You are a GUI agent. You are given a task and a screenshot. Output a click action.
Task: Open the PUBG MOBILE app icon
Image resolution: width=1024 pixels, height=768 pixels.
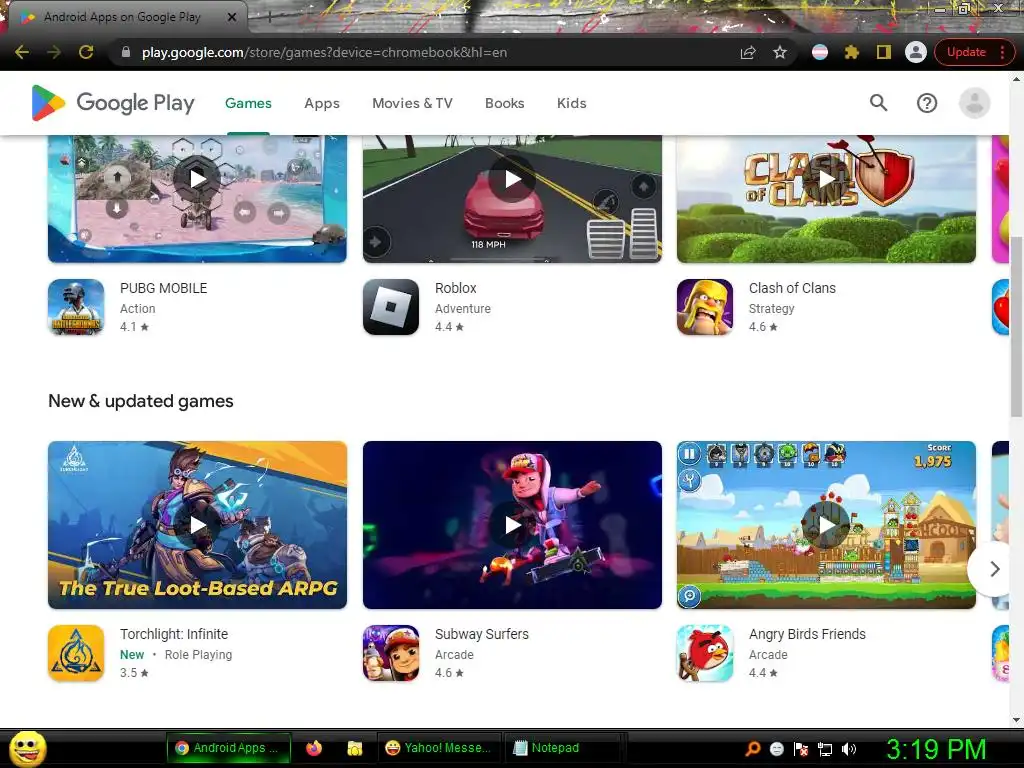coord(76,307)
